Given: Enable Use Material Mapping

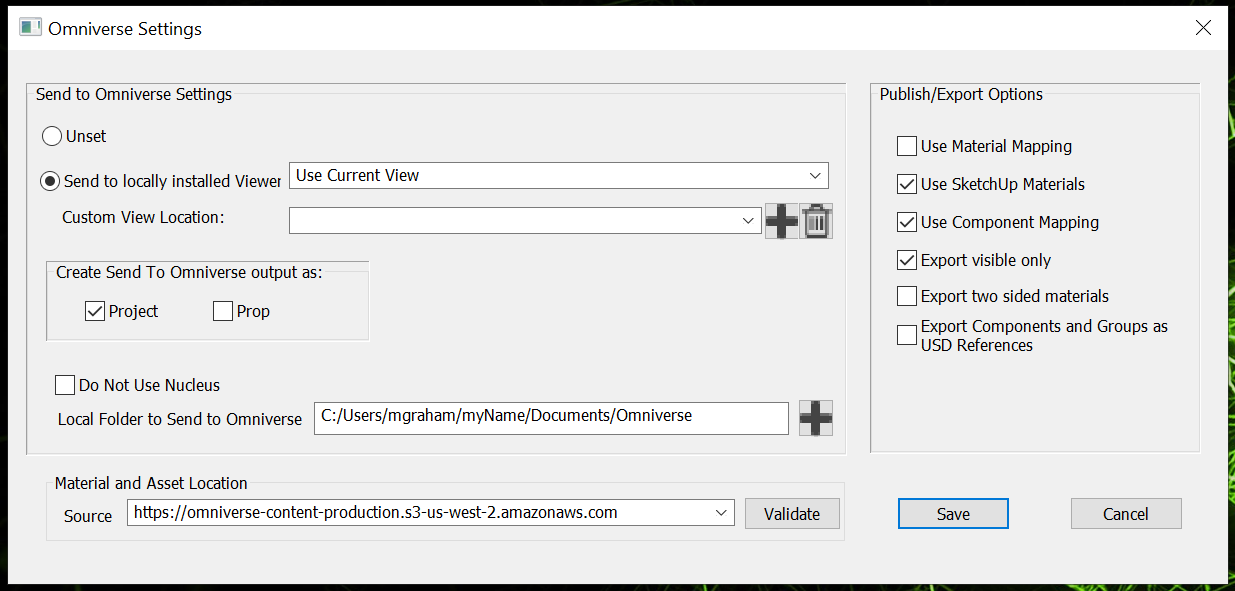Looking at the screenshot, I should pos(907,146).
